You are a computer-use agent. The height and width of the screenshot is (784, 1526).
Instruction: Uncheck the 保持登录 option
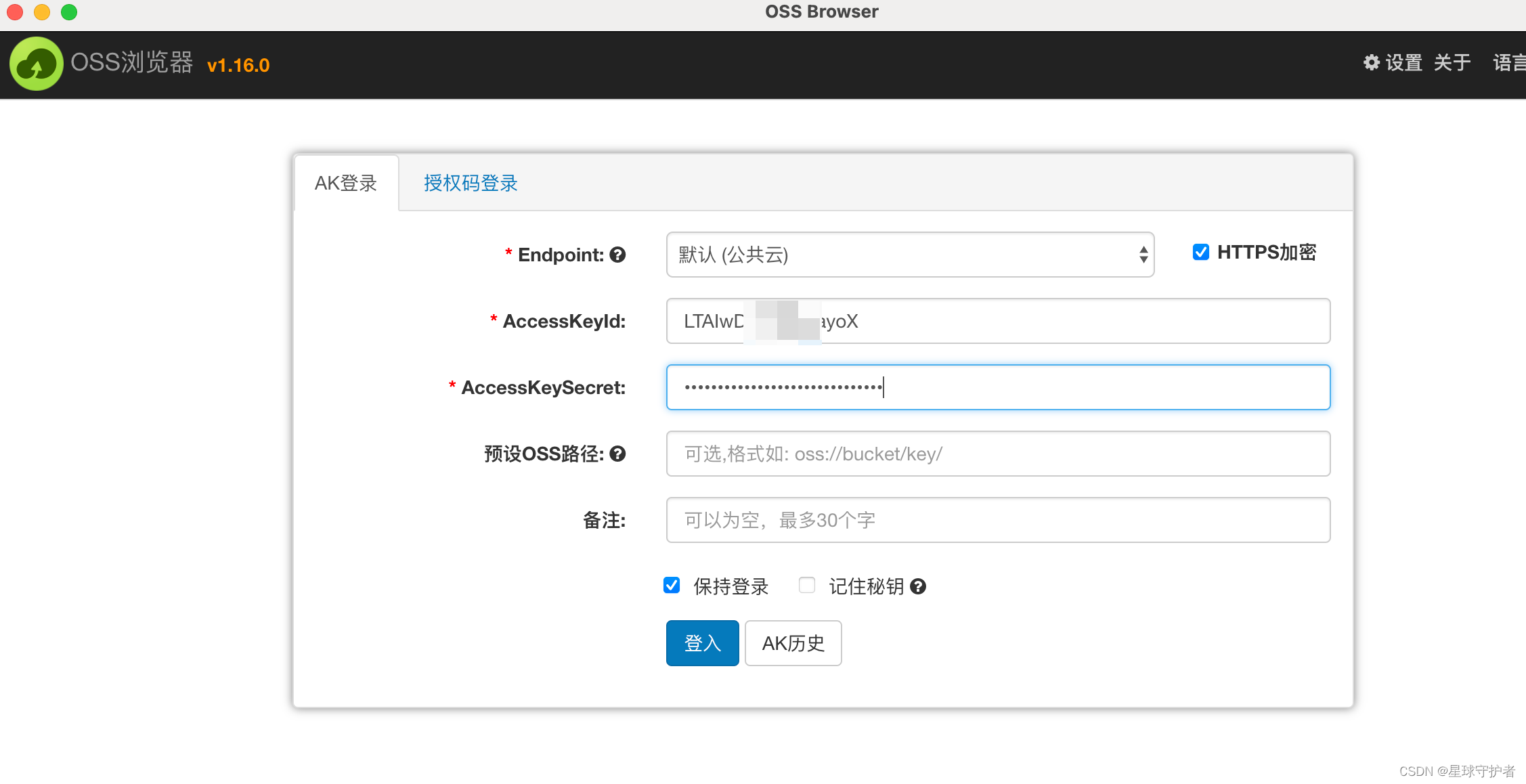click(671, 586)
